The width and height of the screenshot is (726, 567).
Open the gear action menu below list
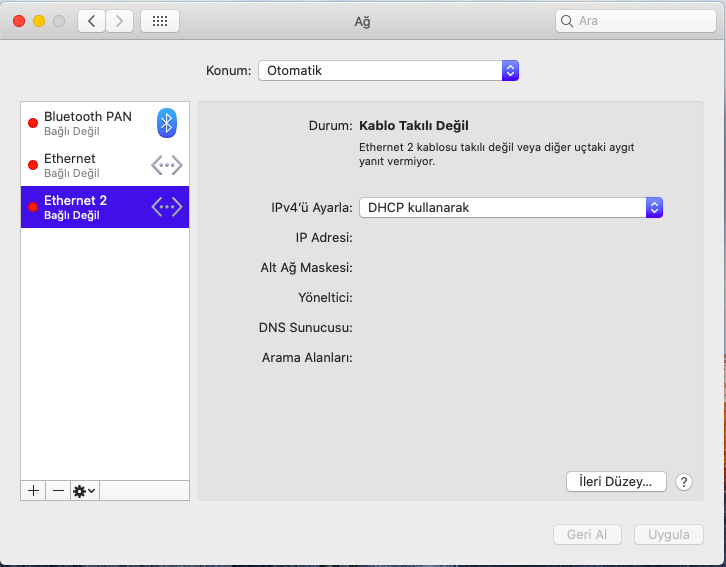(84, 491)
